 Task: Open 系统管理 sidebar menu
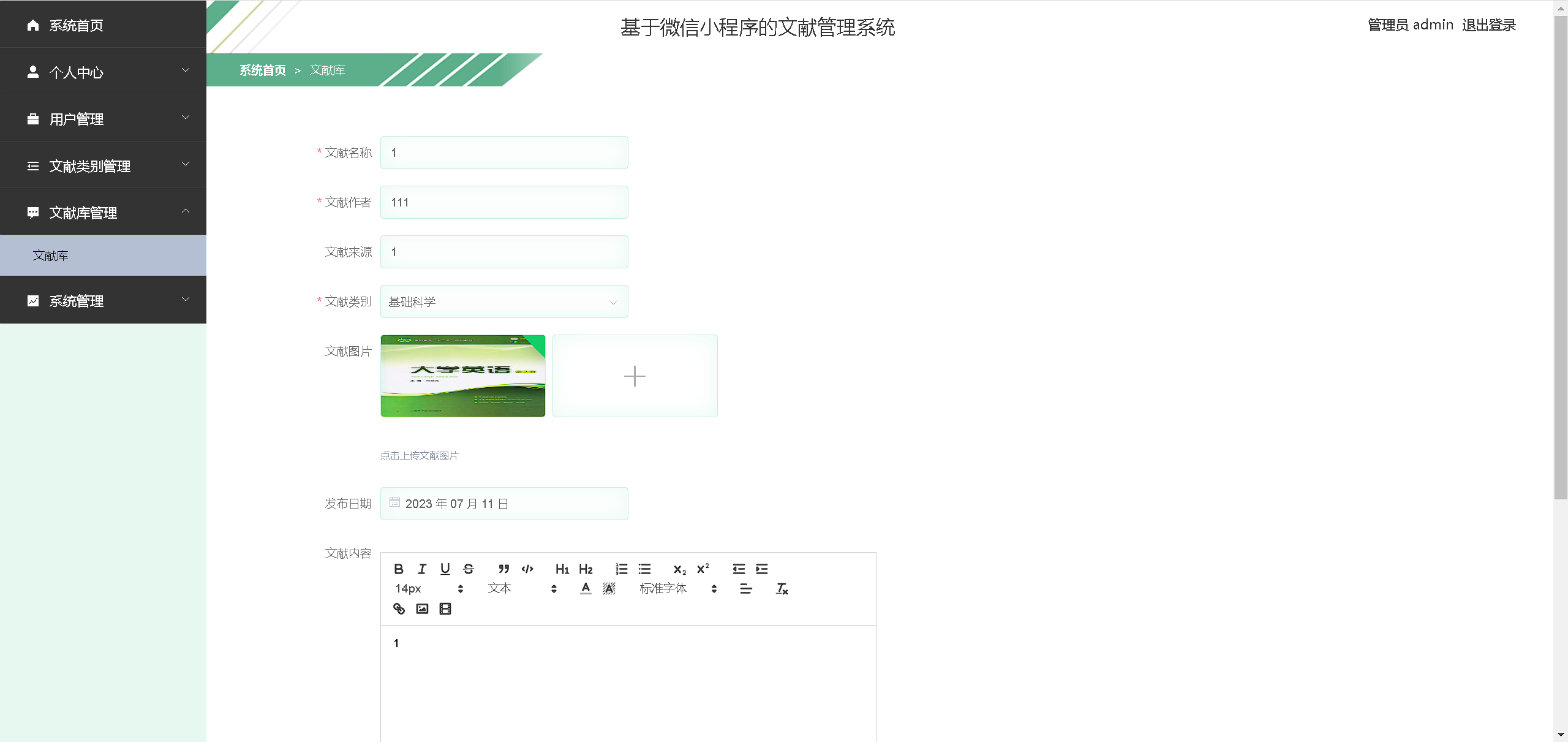(x=103, y=301)
